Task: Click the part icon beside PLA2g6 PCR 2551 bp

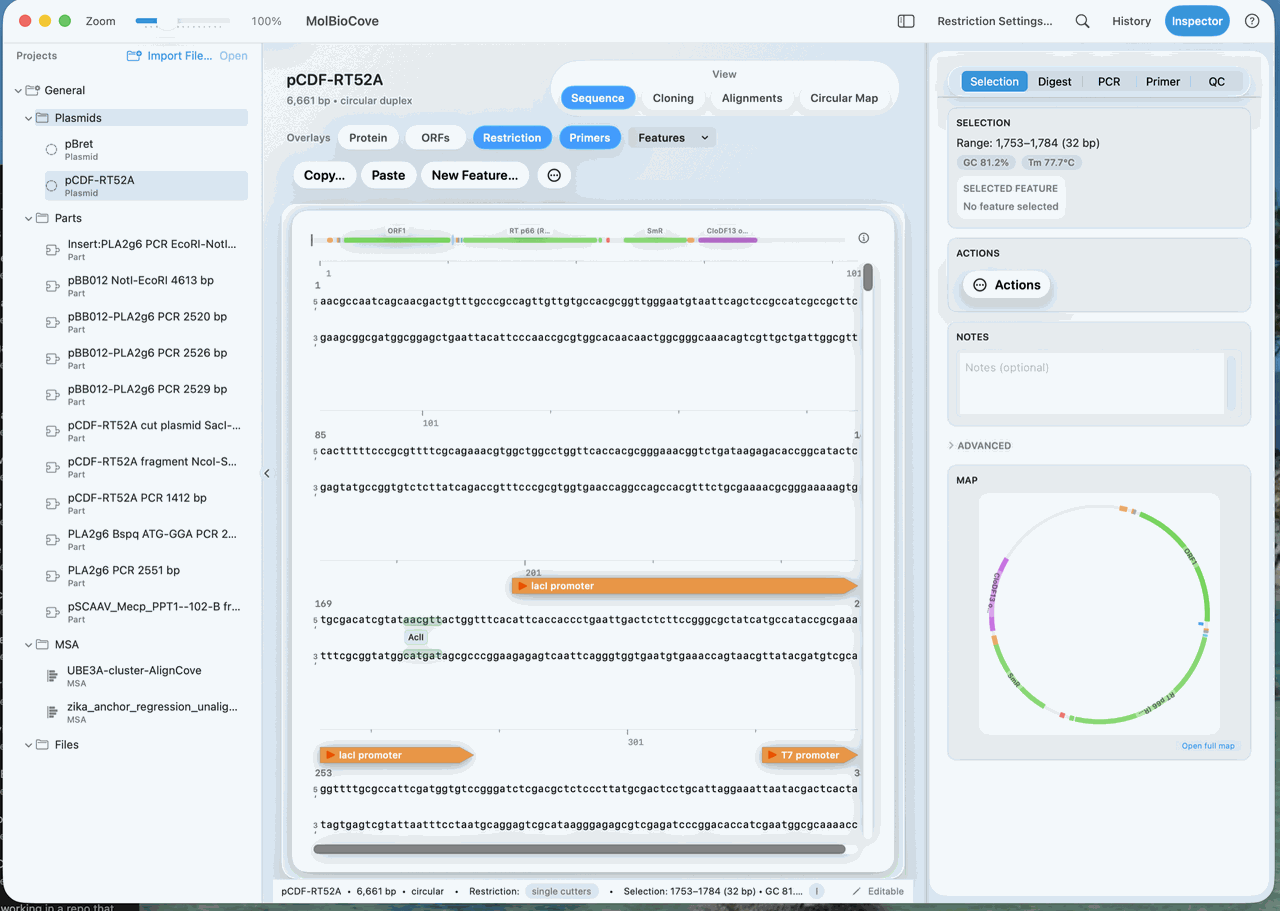Action: (x=53, y=576)
